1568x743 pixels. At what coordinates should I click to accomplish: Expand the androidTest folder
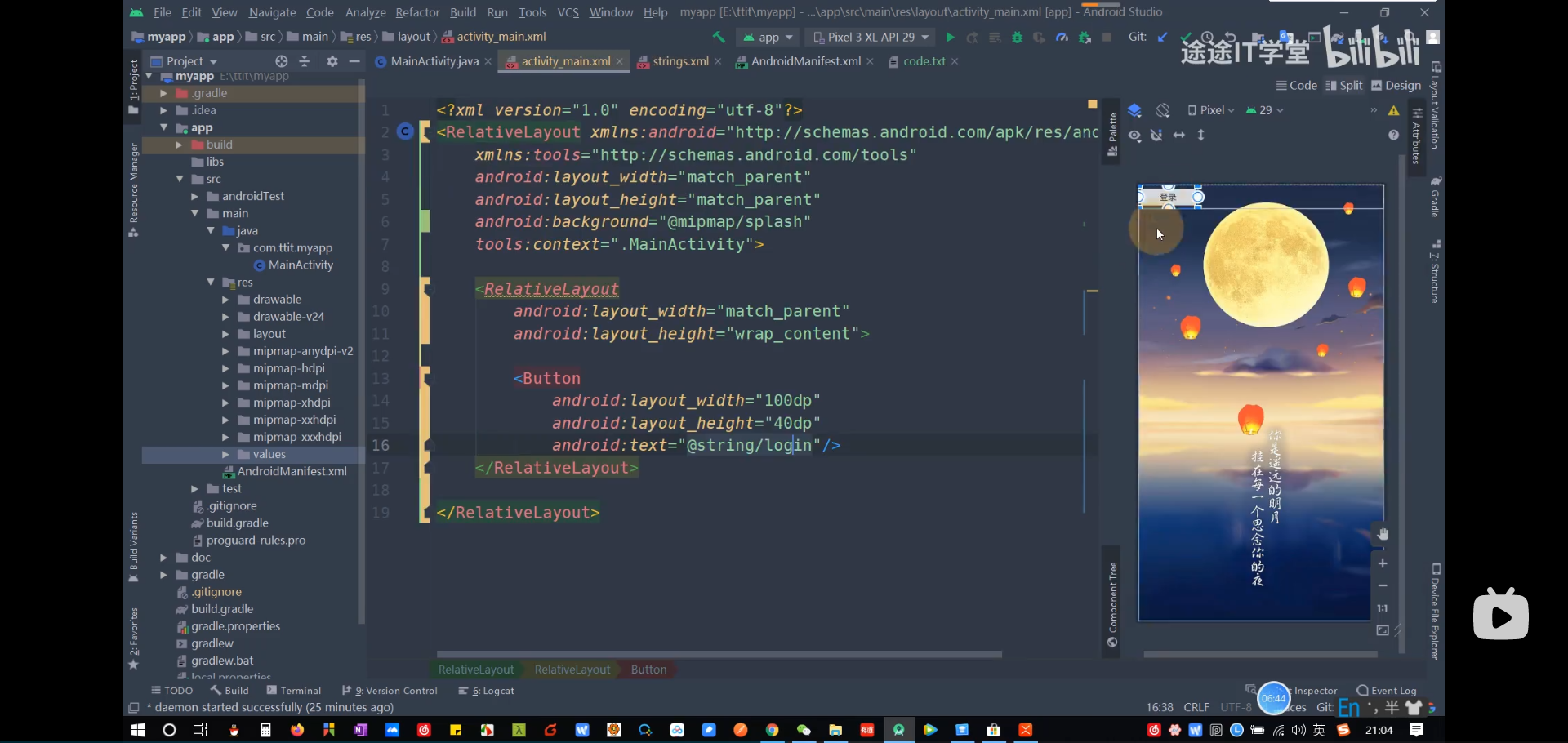pos(195,196)
